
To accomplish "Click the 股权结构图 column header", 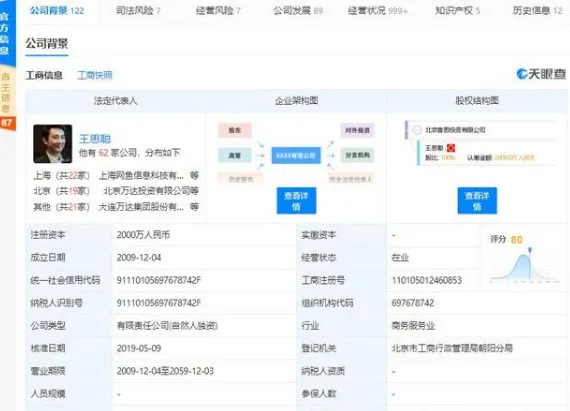I will [477, 101].
